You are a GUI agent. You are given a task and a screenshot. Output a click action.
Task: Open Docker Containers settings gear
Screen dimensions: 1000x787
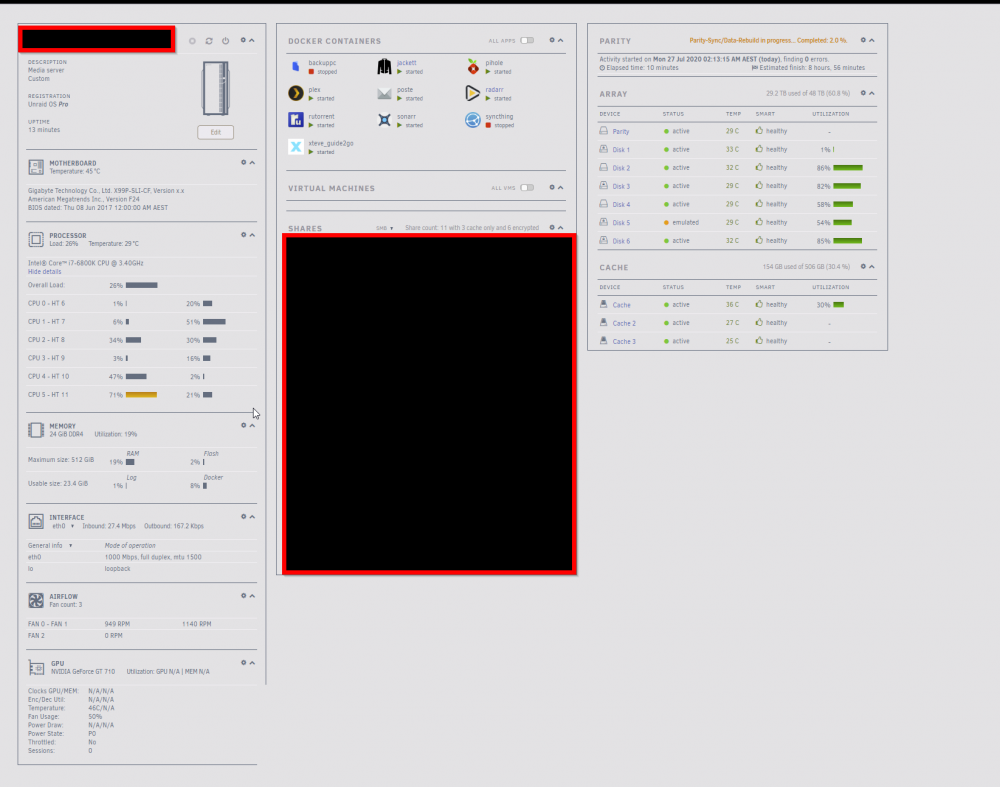(x=552, y=40)
